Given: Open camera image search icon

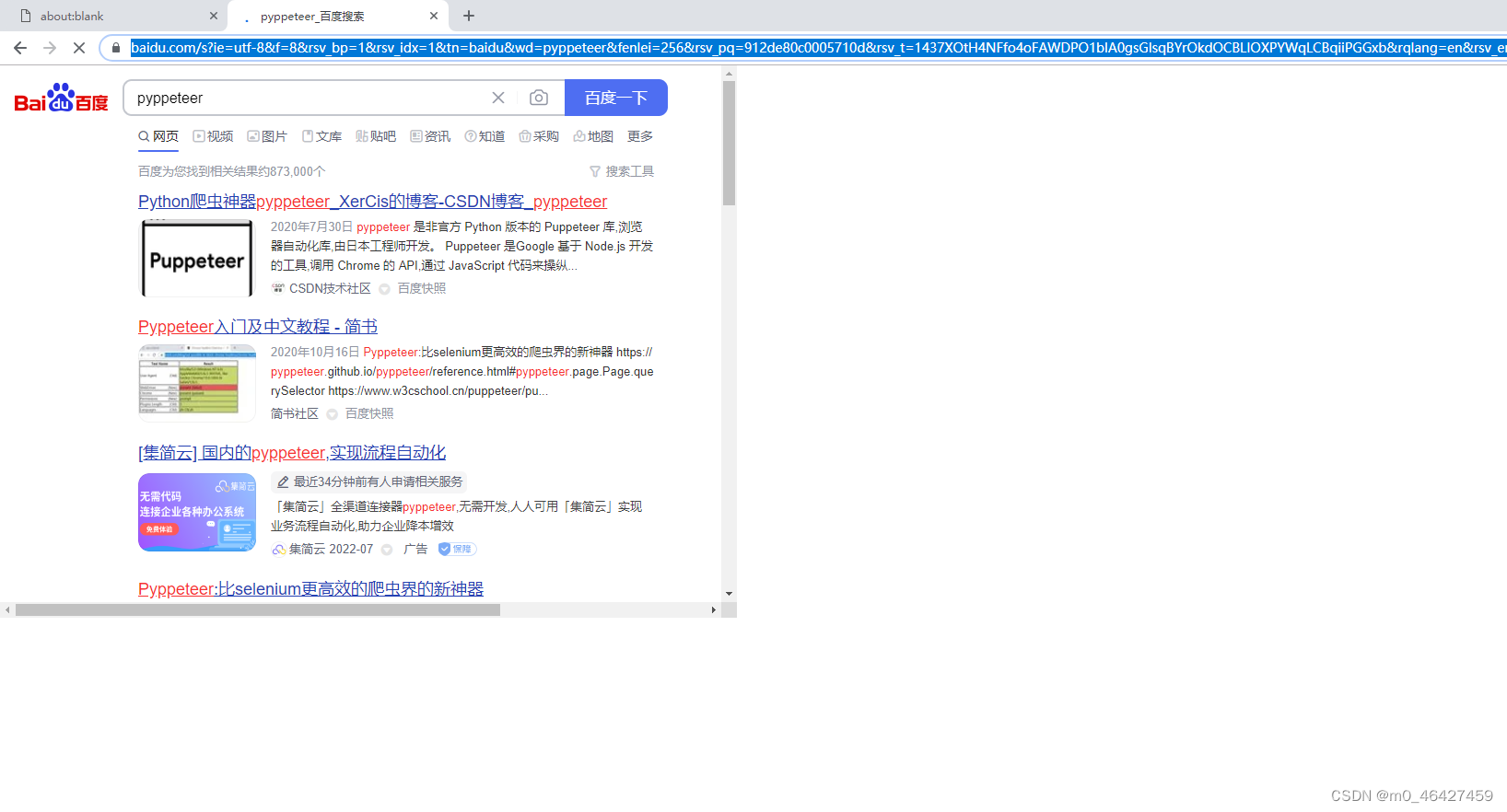Looking at the screenshot, I should (539, 98).
